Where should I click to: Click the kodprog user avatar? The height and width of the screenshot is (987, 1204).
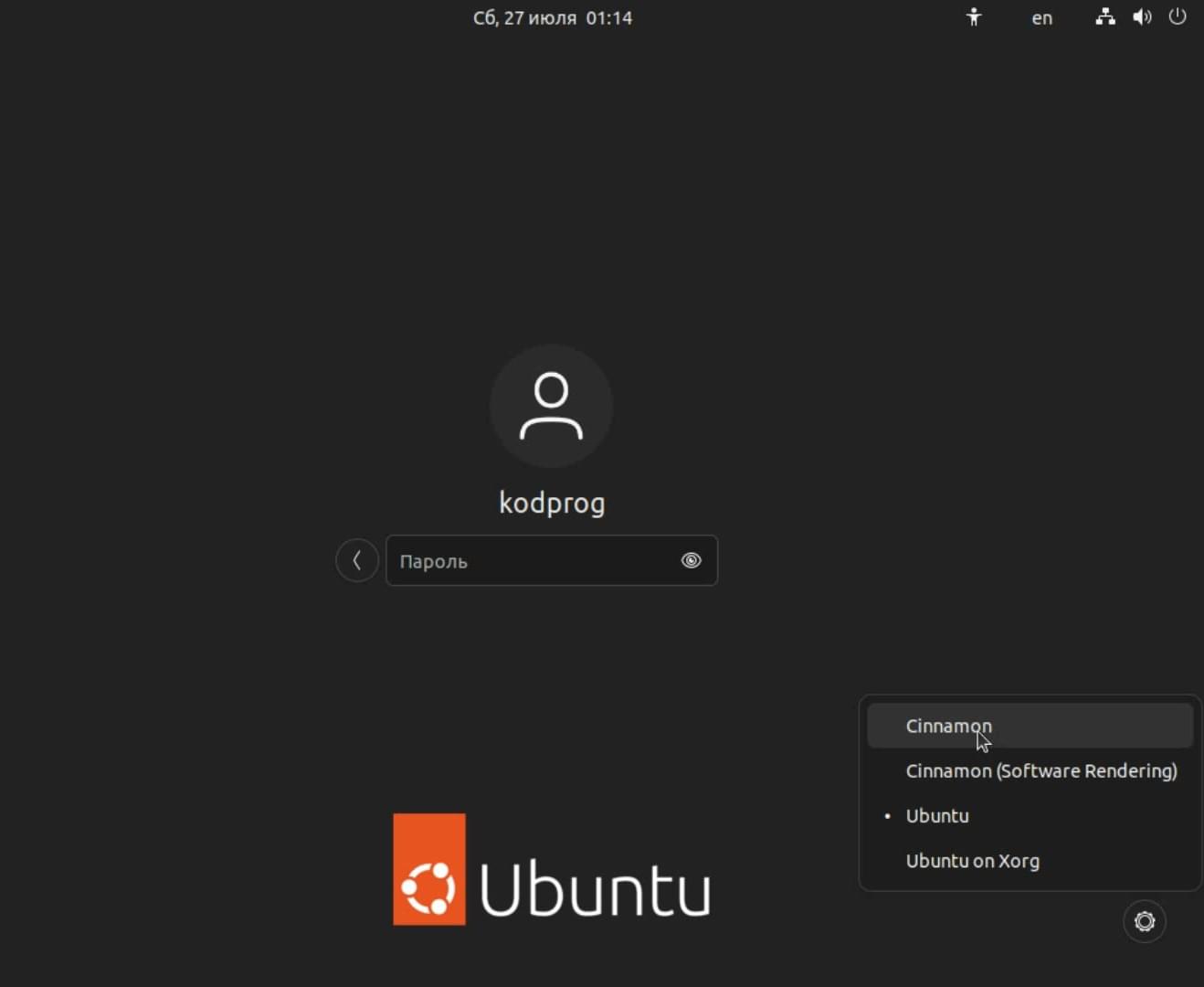tap(552, 406)
